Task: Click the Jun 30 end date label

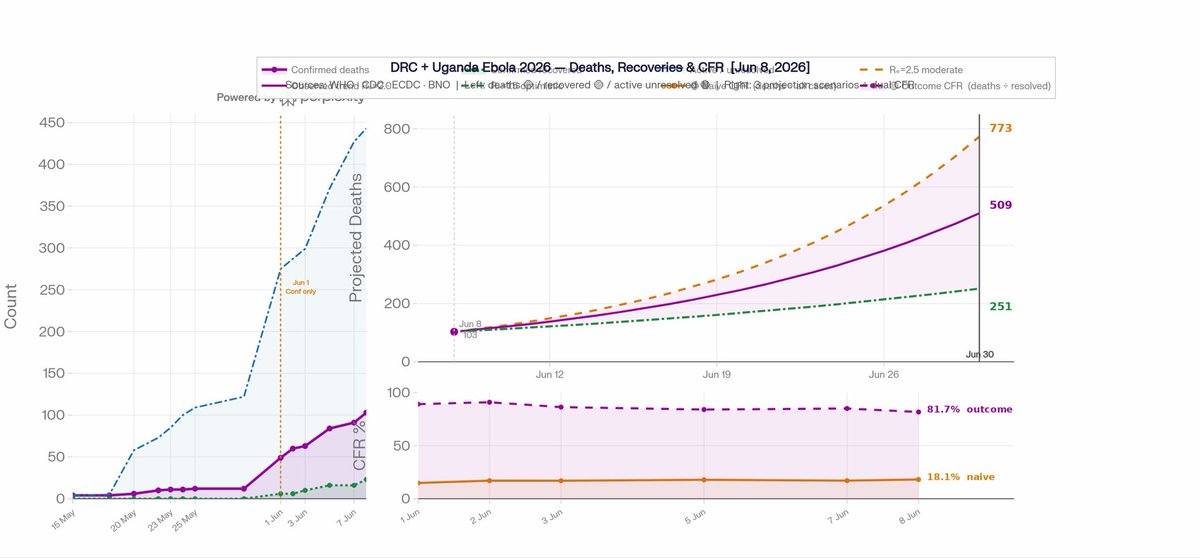Action: [x=980, y=355]
